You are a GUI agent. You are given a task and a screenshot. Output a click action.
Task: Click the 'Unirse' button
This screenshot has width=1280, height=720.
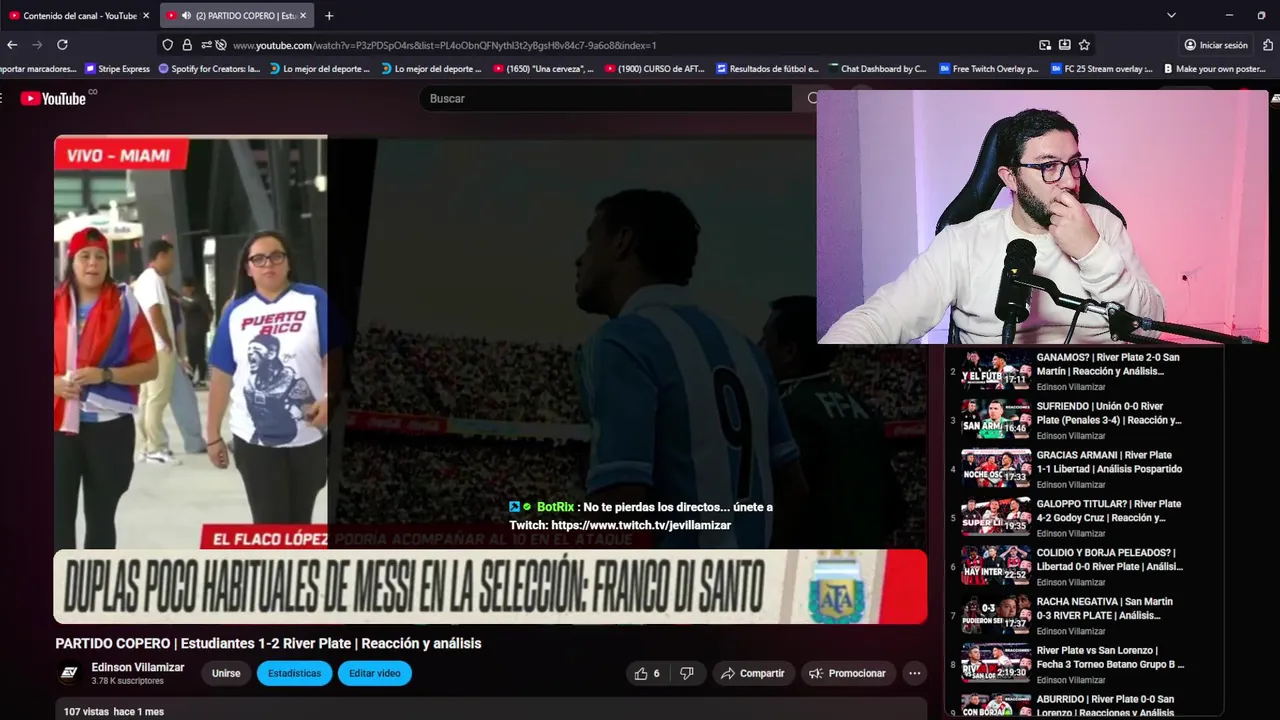tap(226, 673)
